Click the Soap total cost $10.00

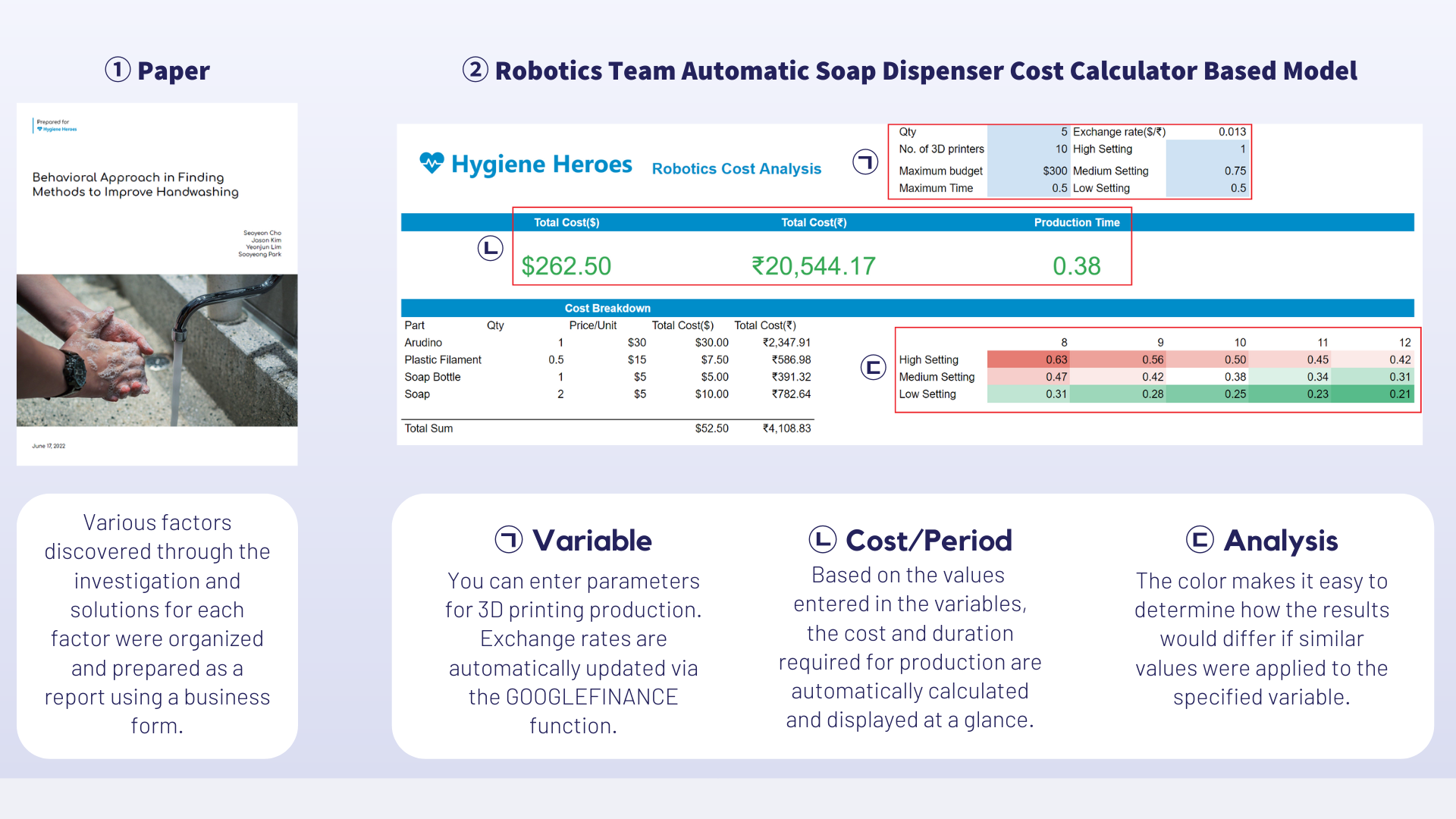tap(711, 394)
